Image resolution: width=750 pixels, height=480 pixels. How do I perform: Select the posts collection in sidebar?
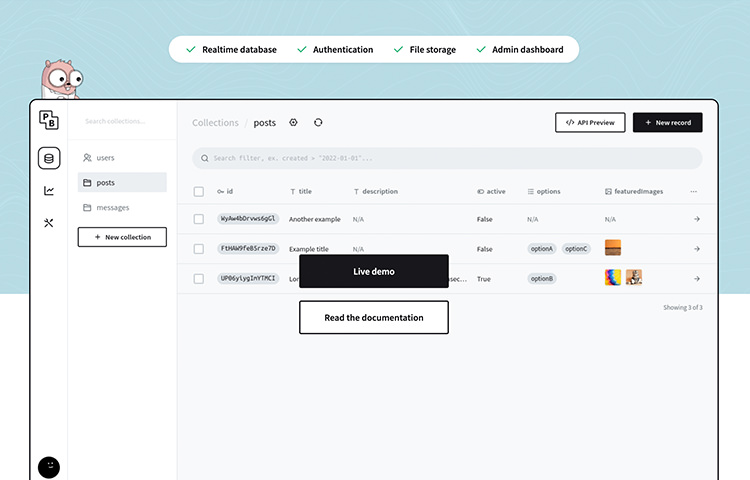point(122,183)
